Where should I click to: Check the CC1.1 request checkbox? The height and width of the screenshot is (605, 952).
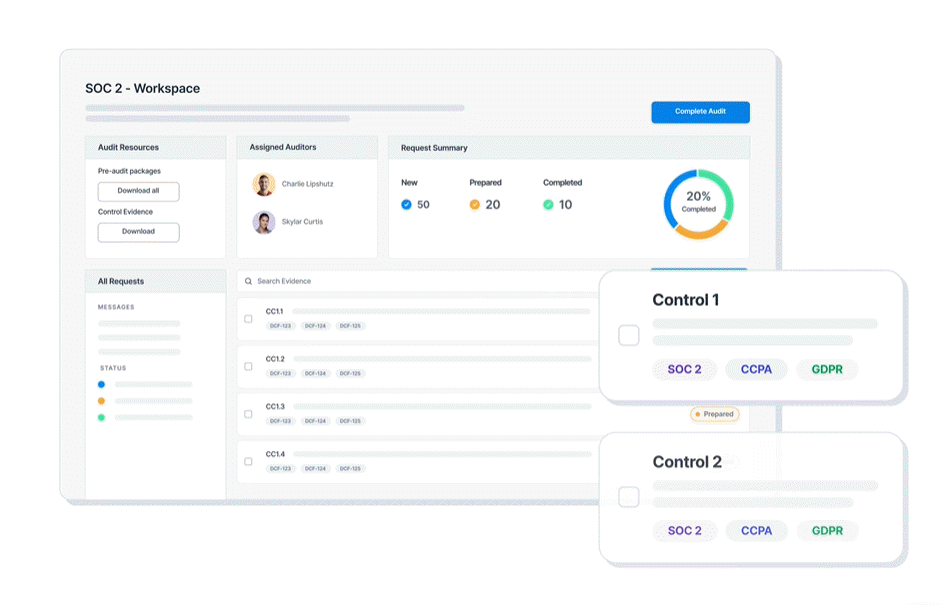249,319
